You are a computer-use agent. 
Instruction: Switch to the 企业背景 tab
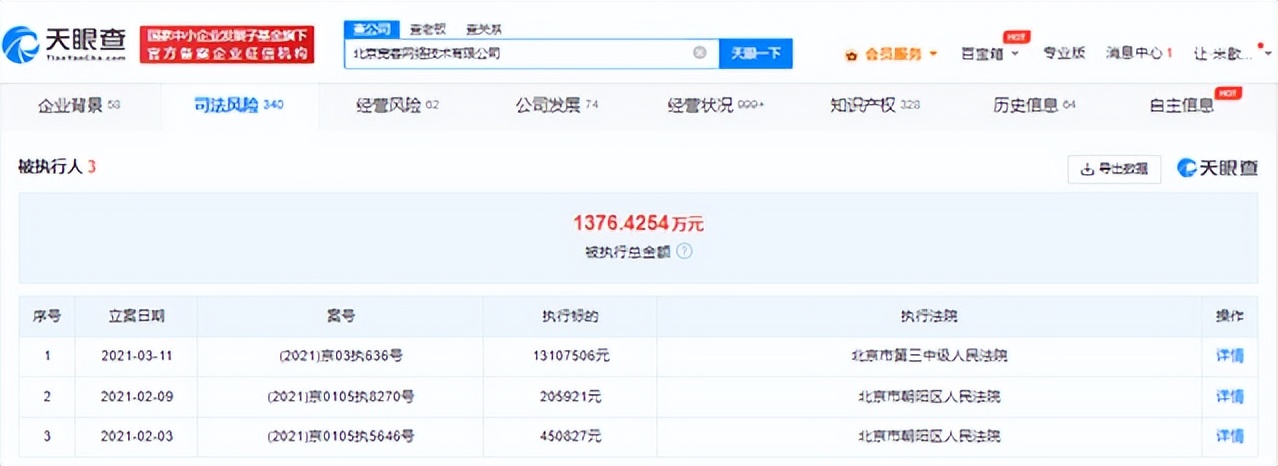pyautogui.click(x=79, y=105)
